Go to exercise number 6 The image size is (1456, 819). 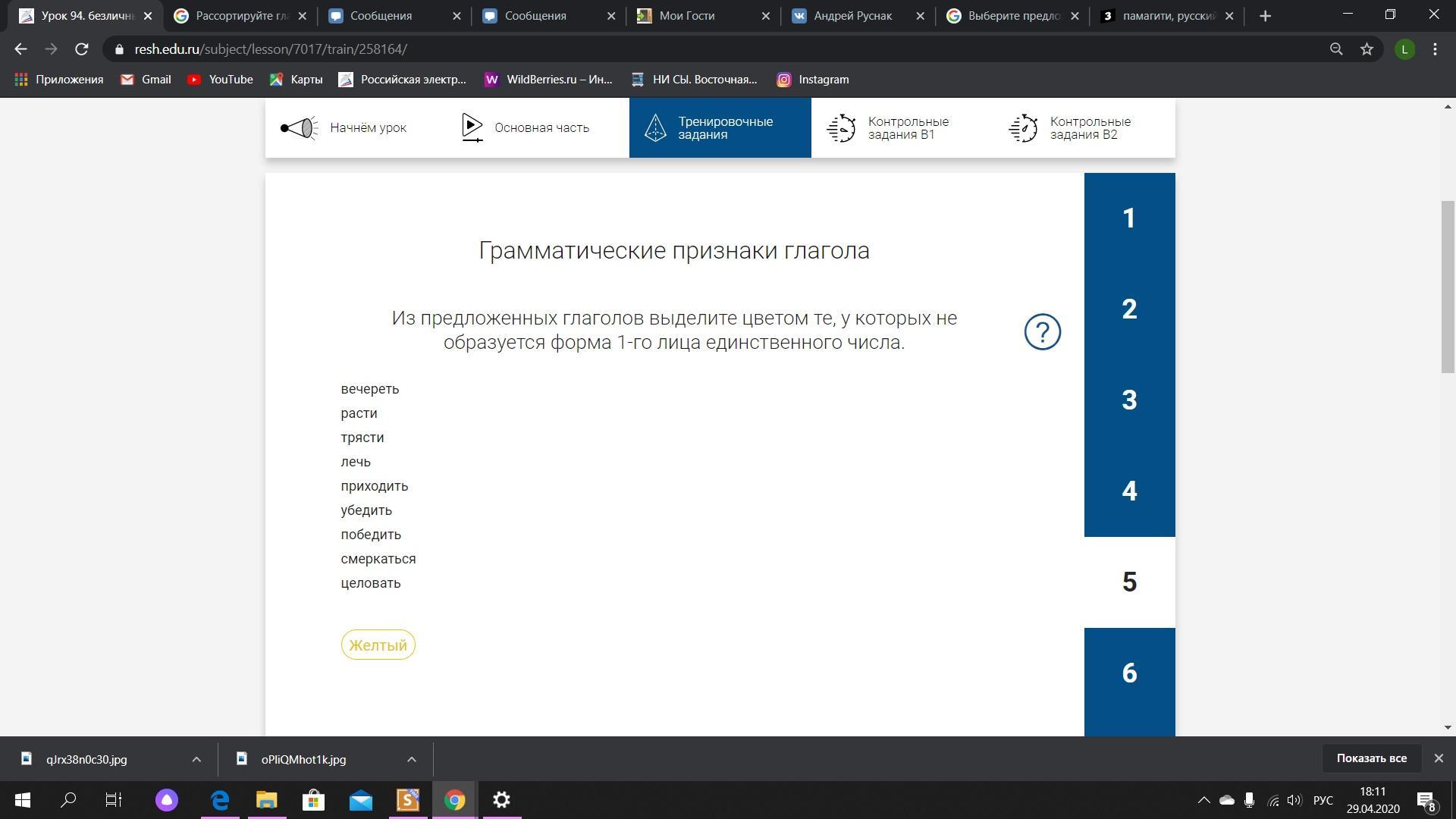click(1129, 673)
